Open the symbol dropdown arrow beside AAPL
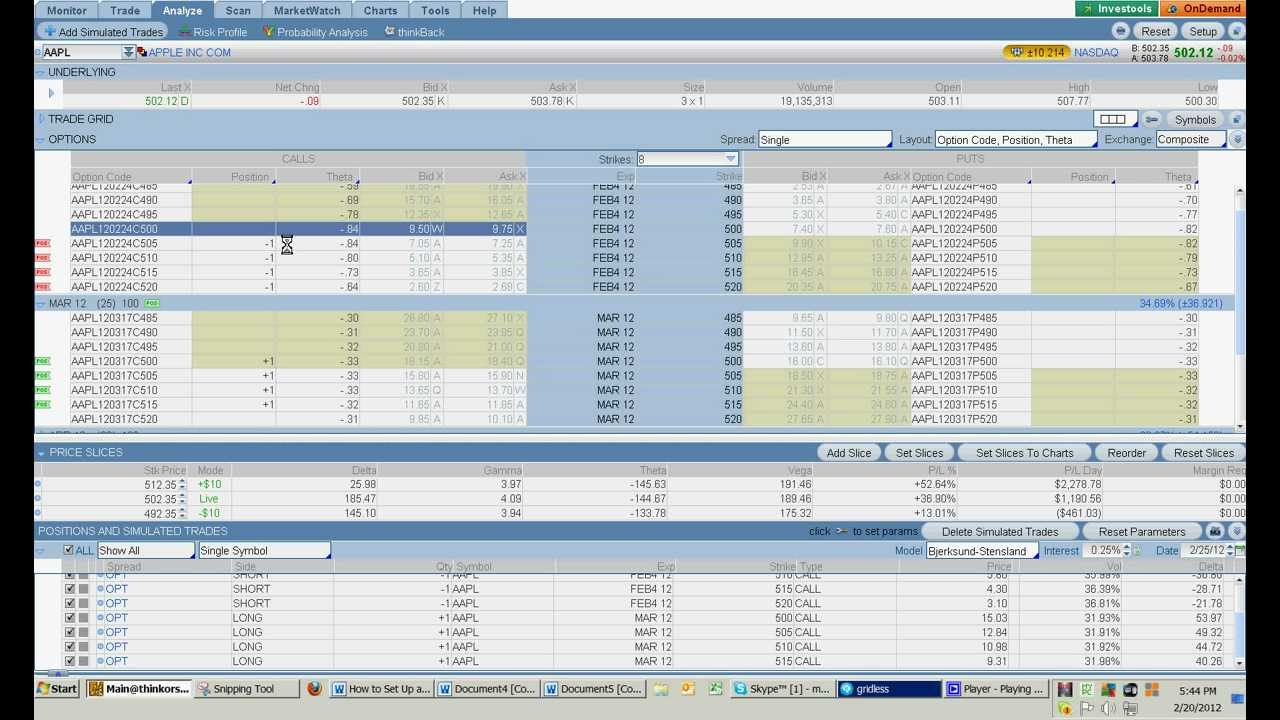The width and height of the screenshot is (1280, 720). click(x=129, y=52)
